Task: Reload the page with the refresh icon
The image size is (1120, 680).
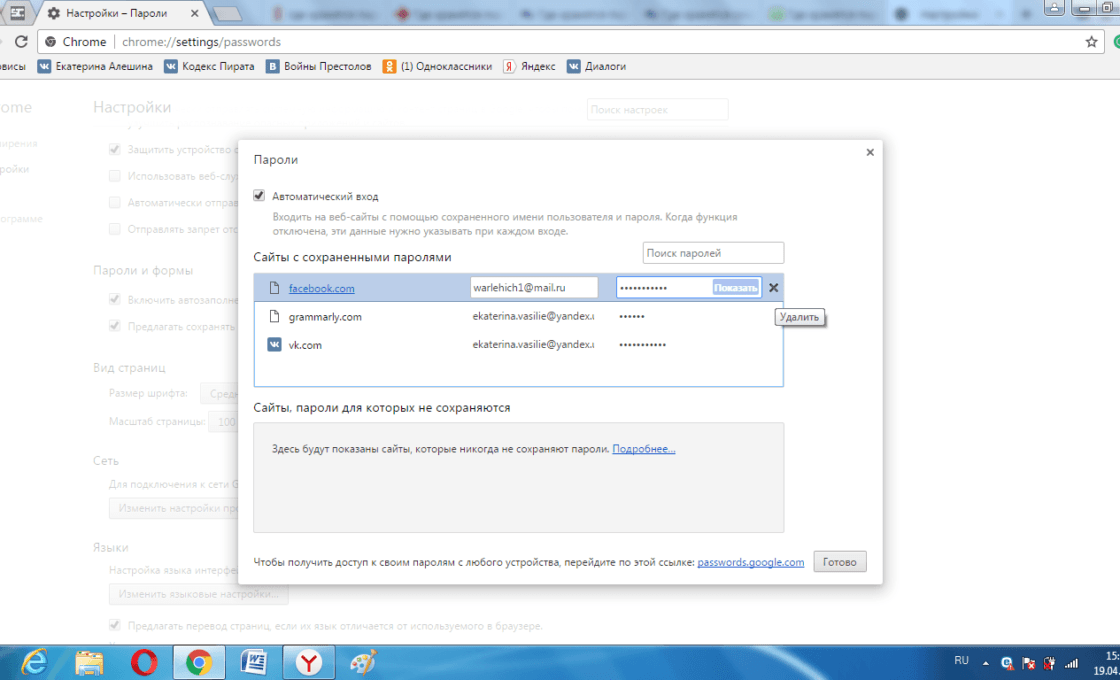Action: pyautogui.click(x=21, y=42)
